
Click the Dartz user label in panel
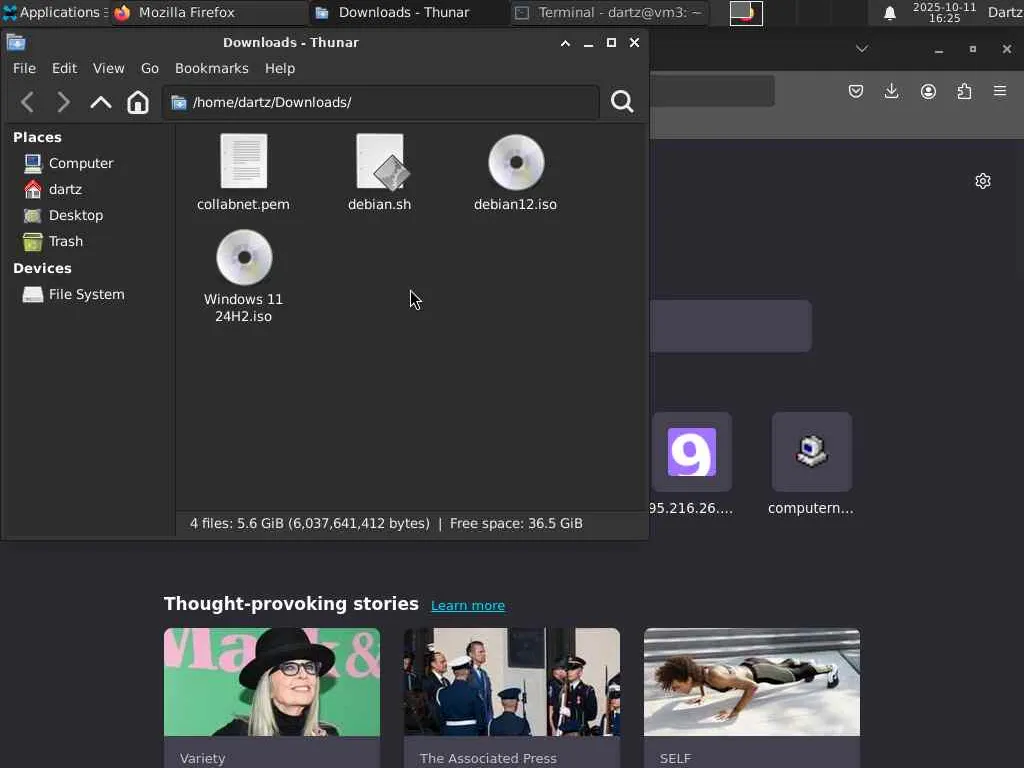pyautogui.click(x=1004, y=12)
